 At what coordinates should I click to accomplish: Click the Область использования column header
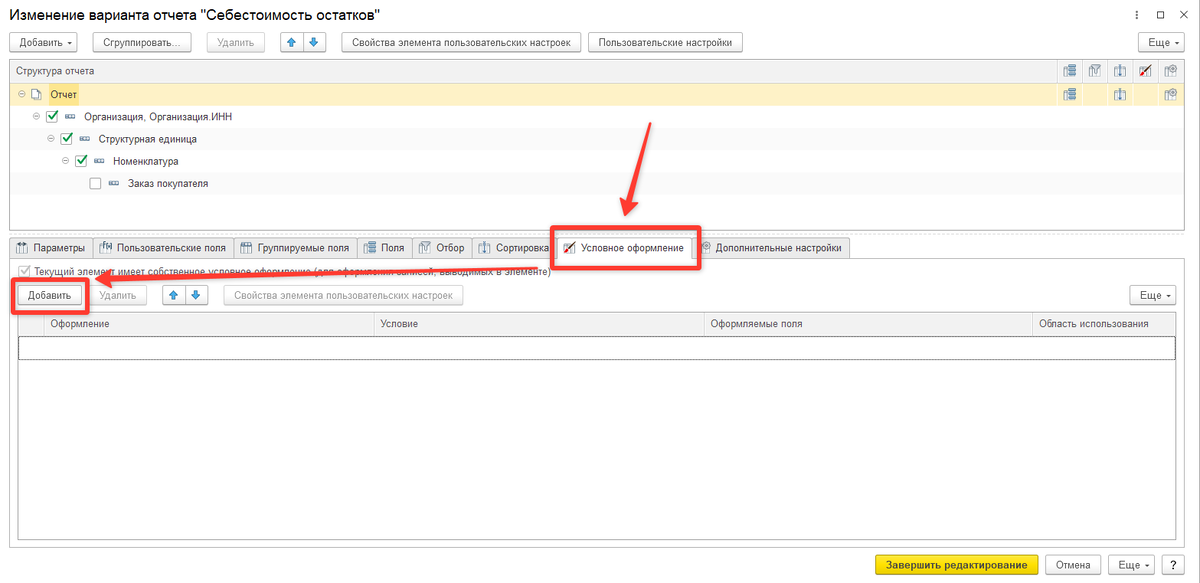coord(1103,324)
